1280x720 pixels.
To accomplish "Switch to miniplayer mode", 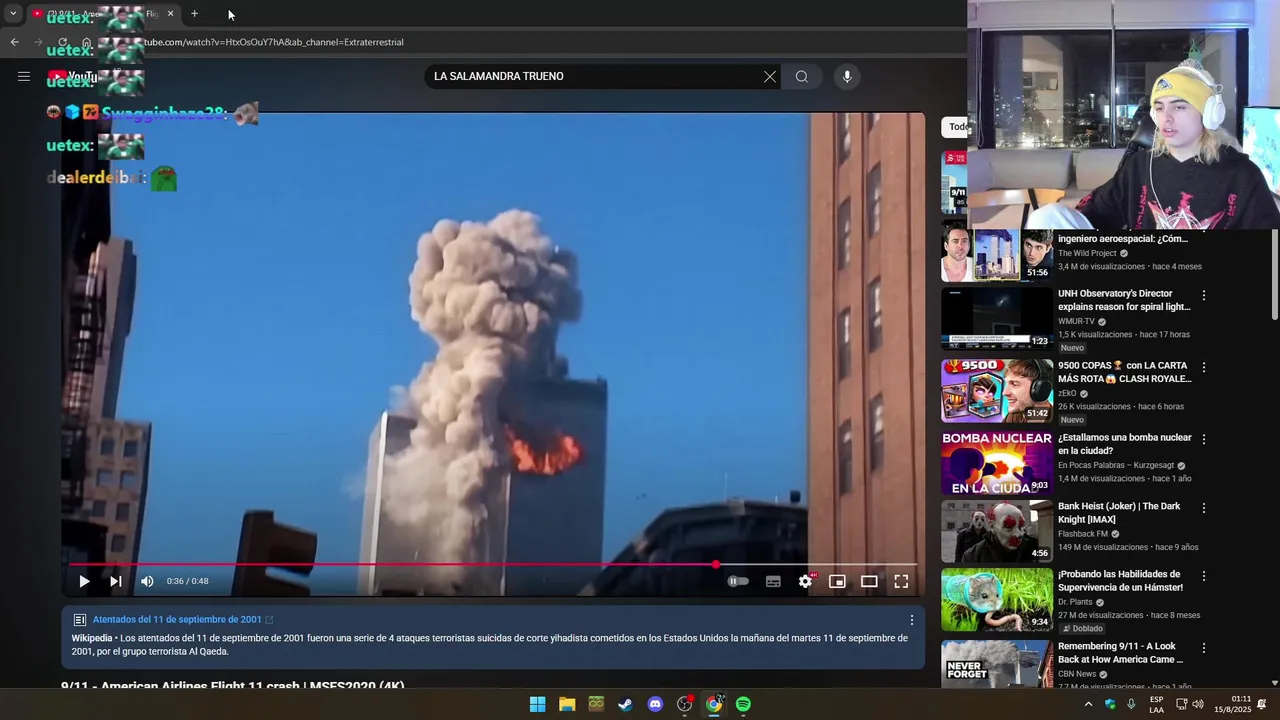I will (x=837, y=581).
